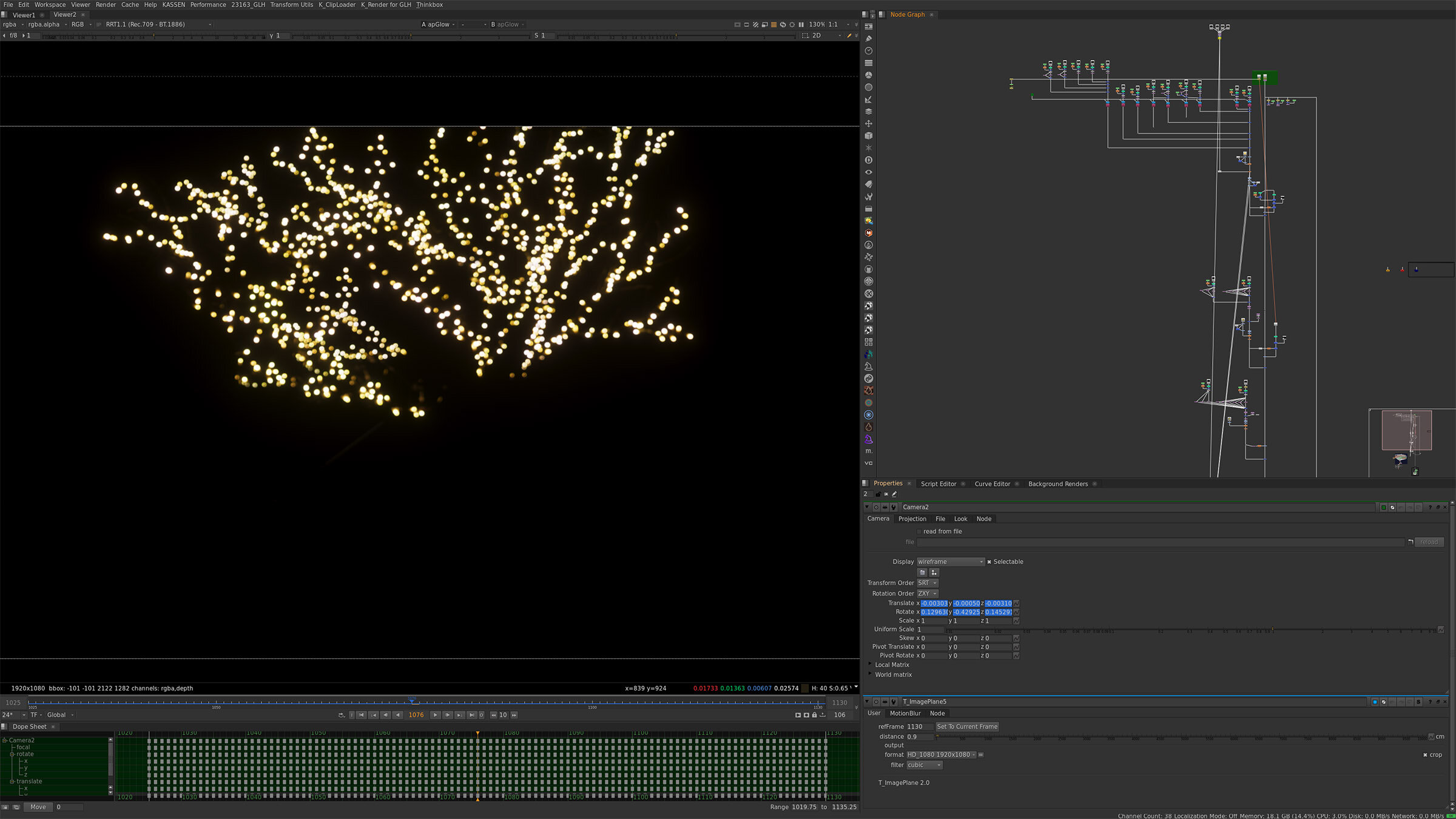Open the Merge layers toolbar menu
This screenshot has height=819, width=1456.
[868, 112]
